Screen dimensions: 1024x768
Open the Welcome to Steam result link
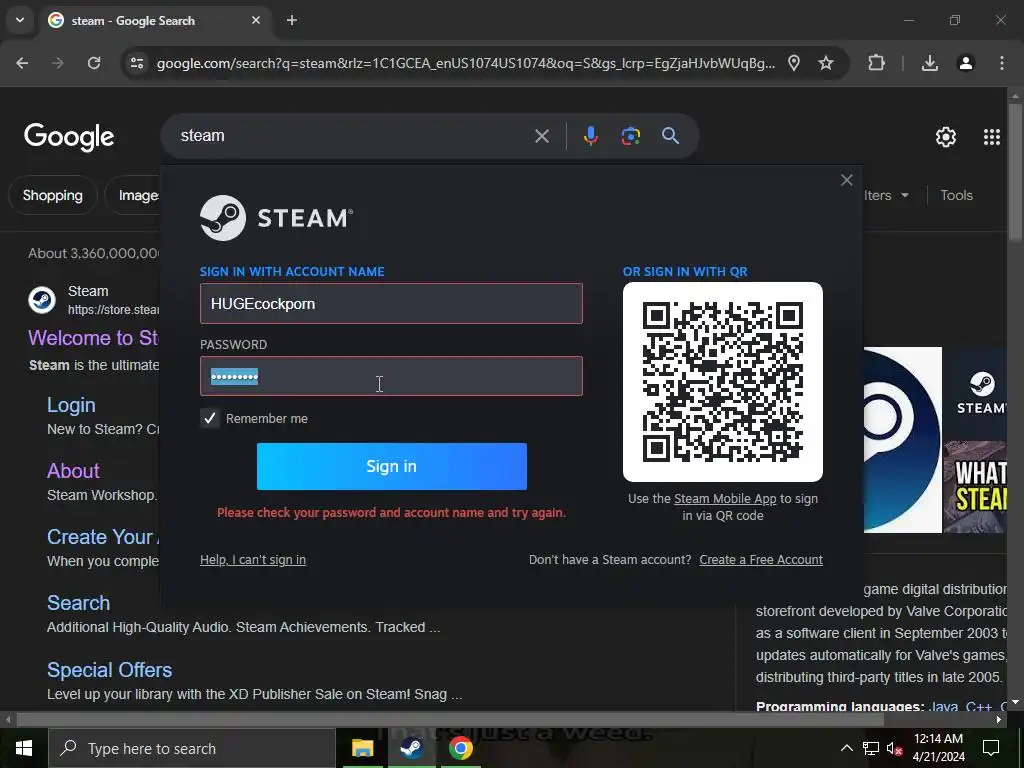(93, 338)
